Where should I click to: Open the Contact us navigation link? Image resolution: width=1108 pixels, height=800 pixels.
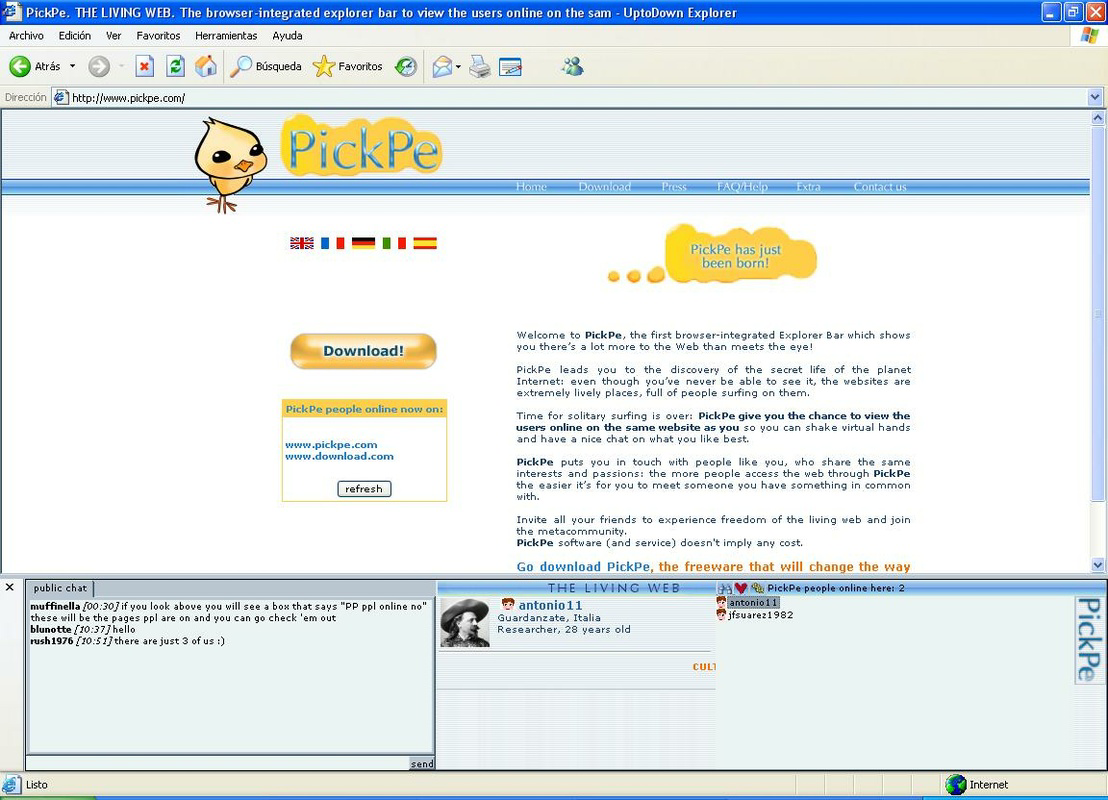880,187
